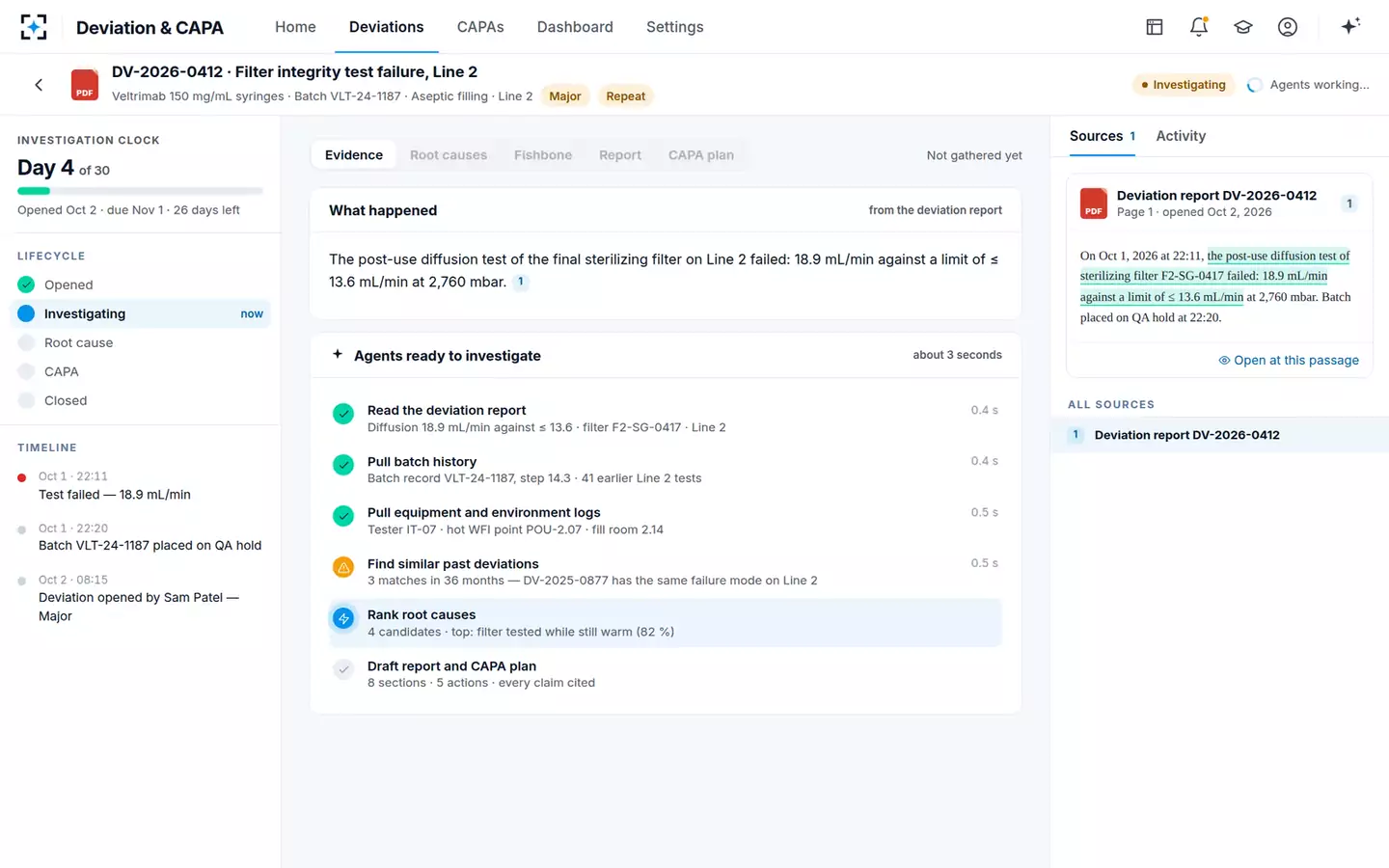
Task: Click the PDF icon in the Sources card
Action: tap(1093, 203)
